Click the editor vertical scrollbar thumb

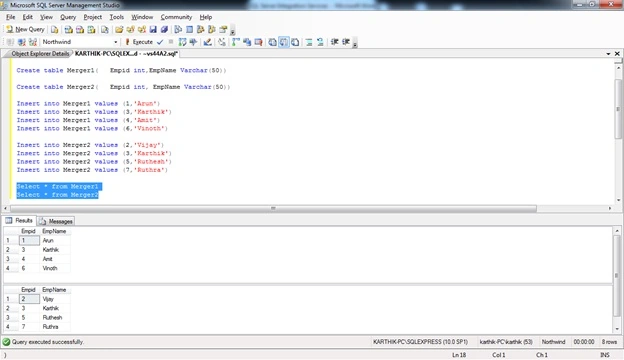pyautogui.click(x=618, y=109)
